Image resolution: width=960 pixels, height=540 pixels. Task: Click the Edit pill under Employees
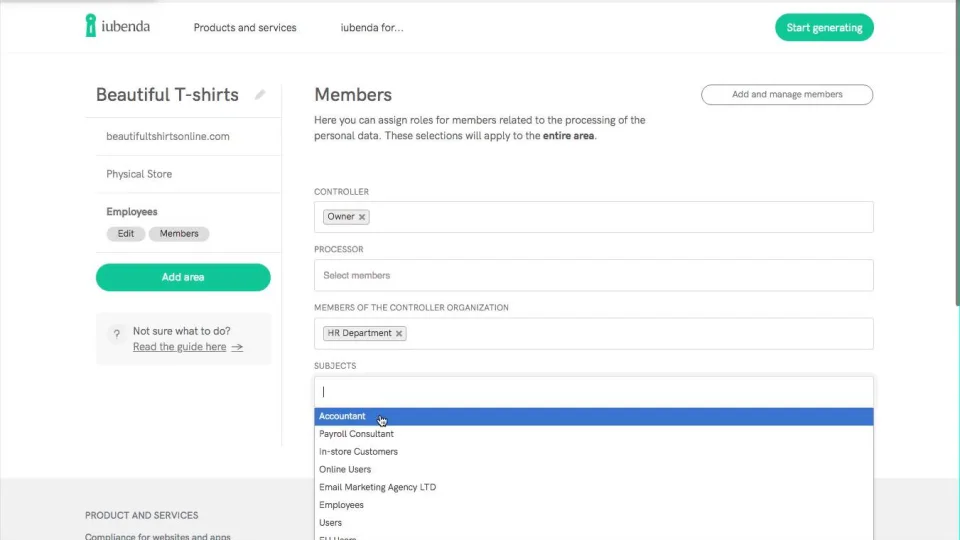[125, 234]
